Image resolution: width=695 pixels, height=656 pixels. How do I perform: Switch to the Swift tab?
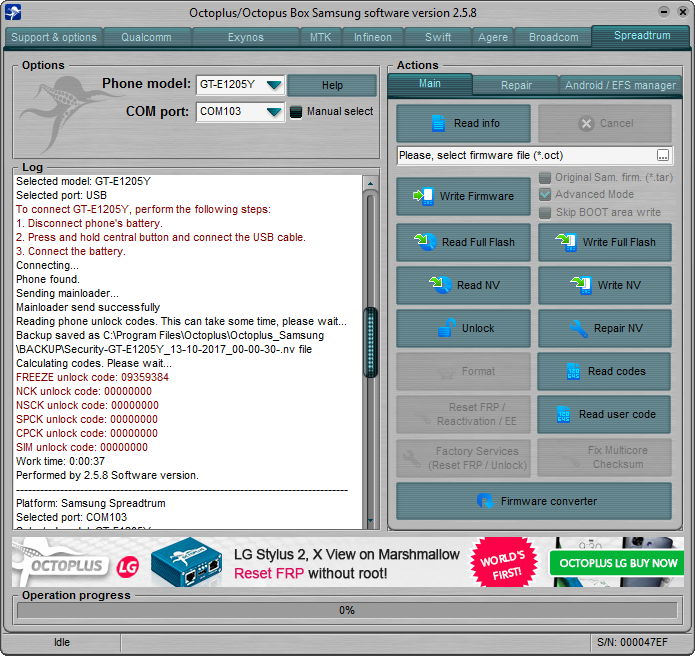click(x=438, y=37)
